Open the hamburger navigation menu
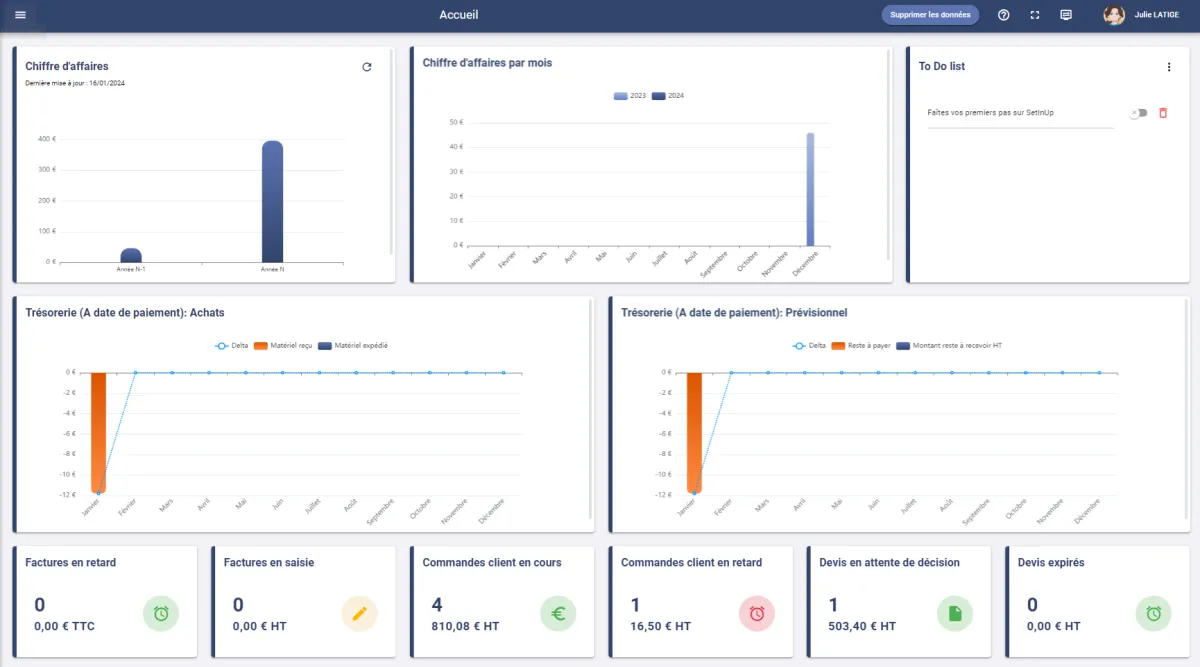This screenshot has height=667, width=1200. coord(20,15)
